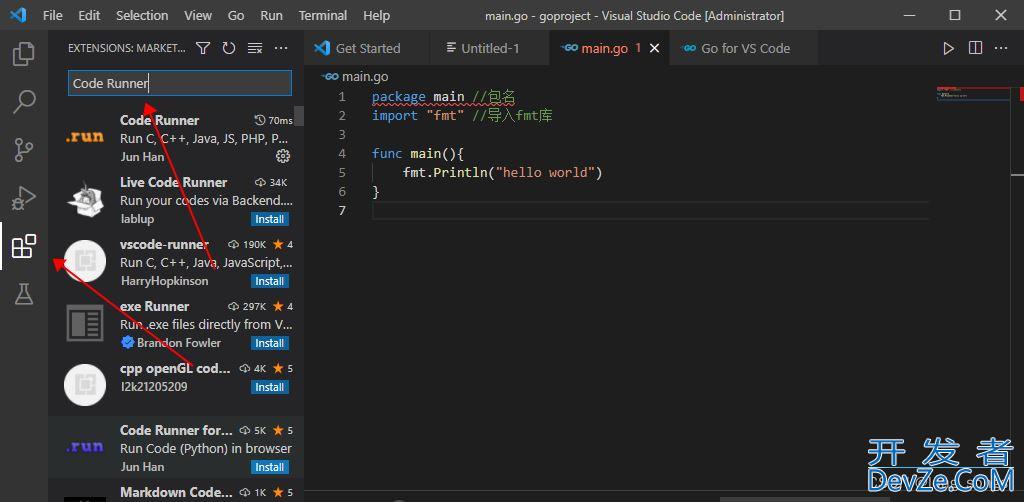
Task: Click the extensions search input field
Action: [180, 84]
